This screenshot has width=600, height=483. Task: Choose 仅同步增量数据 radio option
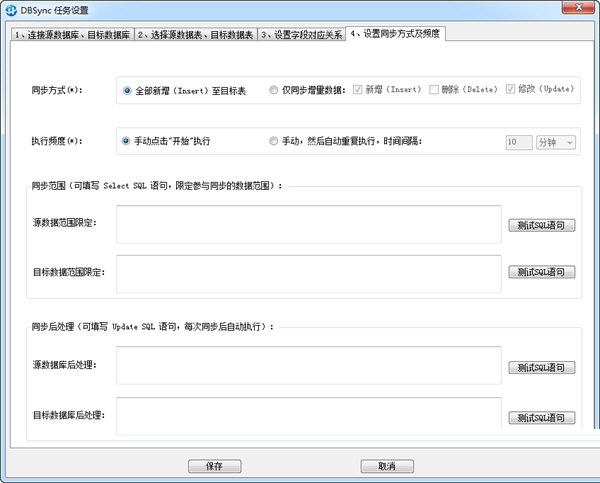tap(274, 90)
